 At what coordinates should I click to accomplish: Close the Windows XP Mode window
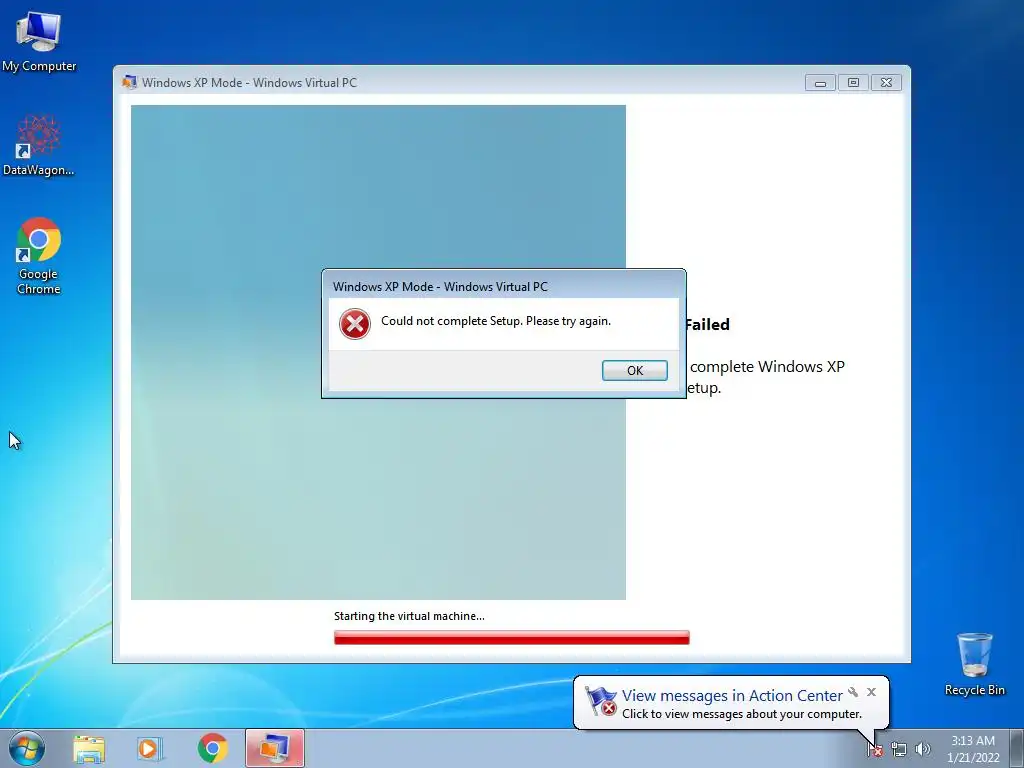[886, 83]
